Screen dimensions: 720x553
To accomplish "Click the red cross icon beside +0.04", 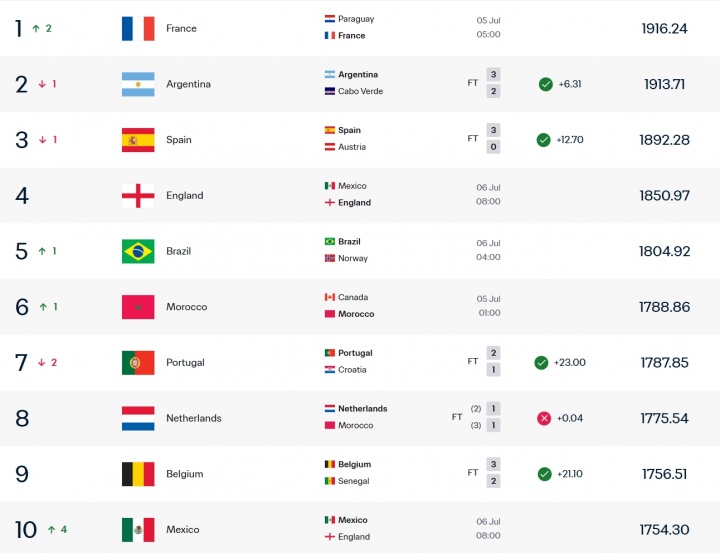I will (x=544, y=418).
